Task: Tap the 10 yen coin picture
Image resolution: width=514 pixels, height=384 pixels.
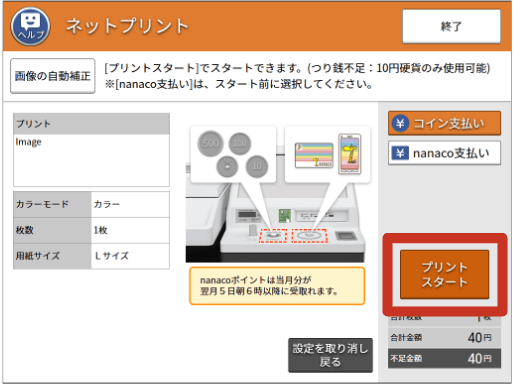Action: pyautogui.click(x=257, y=166)
